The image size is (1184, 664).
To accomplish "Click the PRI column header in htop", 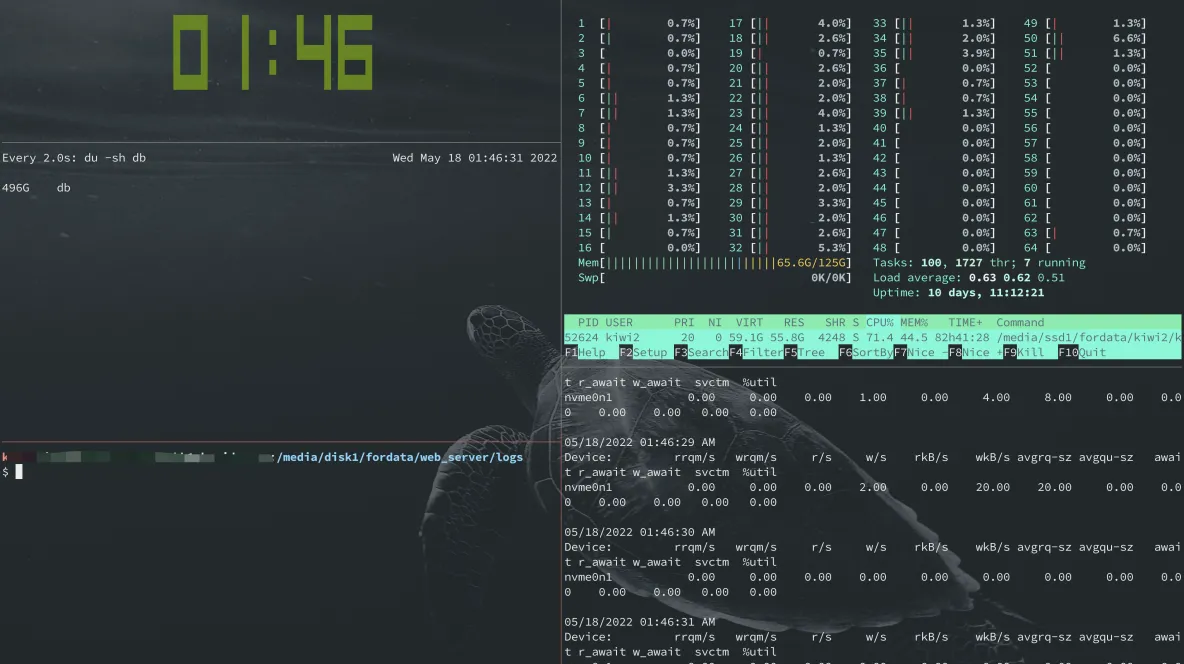I will pyautogui.click(x=684, y=323).
